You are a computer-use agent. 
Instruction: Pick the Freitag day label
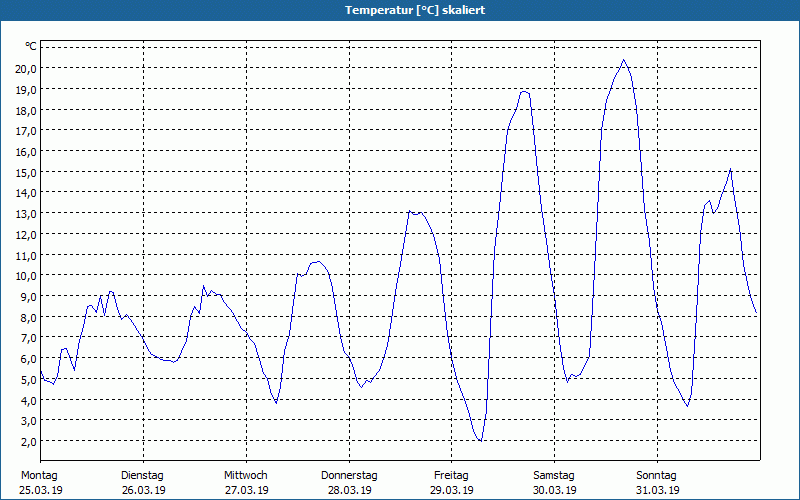451,475
